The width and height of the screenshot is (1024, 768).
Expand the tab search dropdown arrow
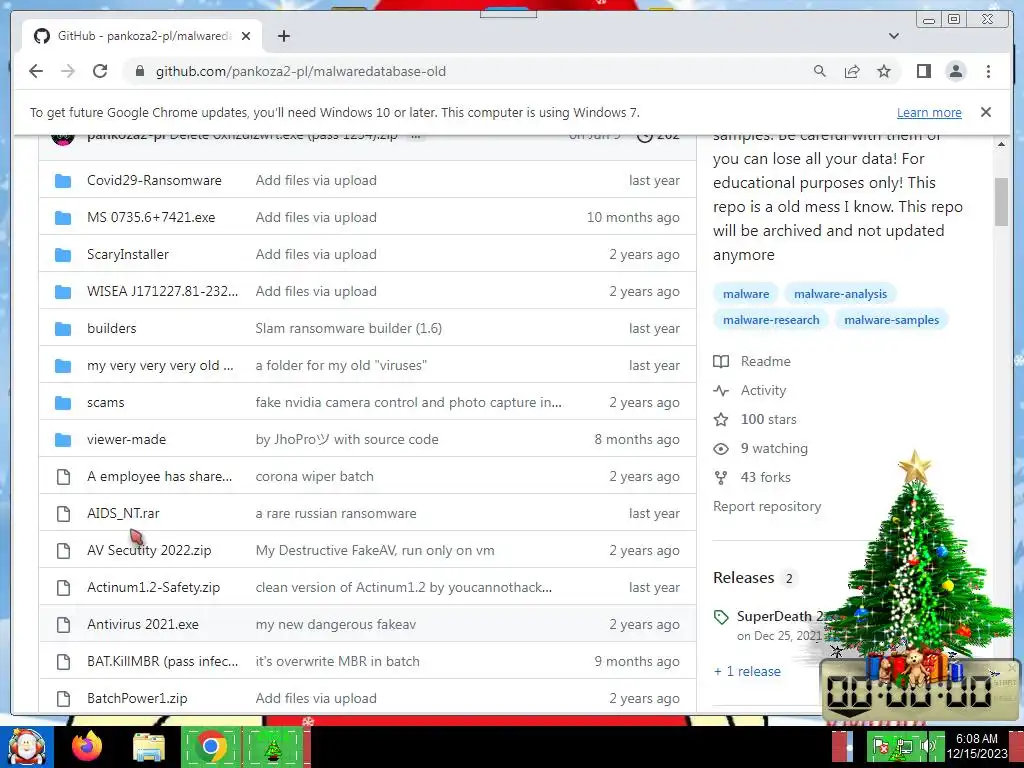[893, 36]
